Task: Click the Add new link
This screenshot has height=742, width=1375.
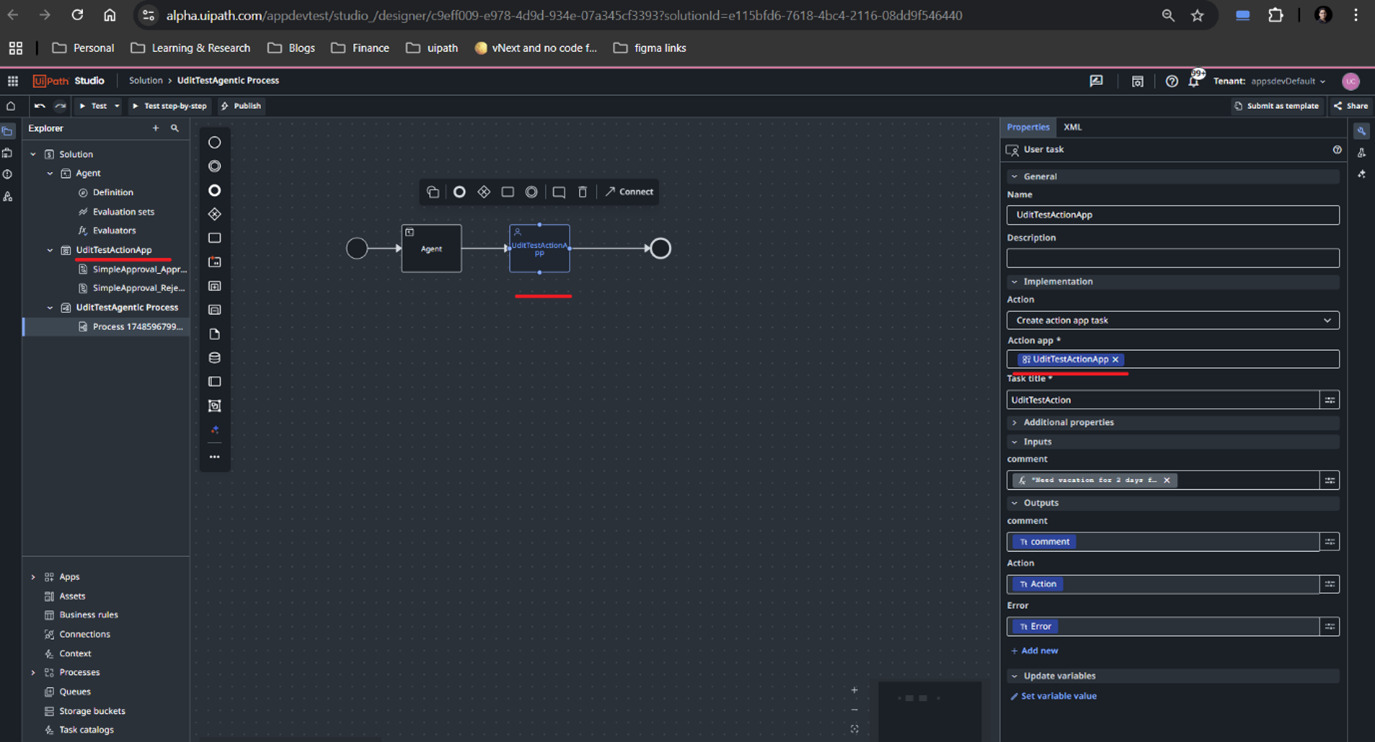Action: 1034,651
